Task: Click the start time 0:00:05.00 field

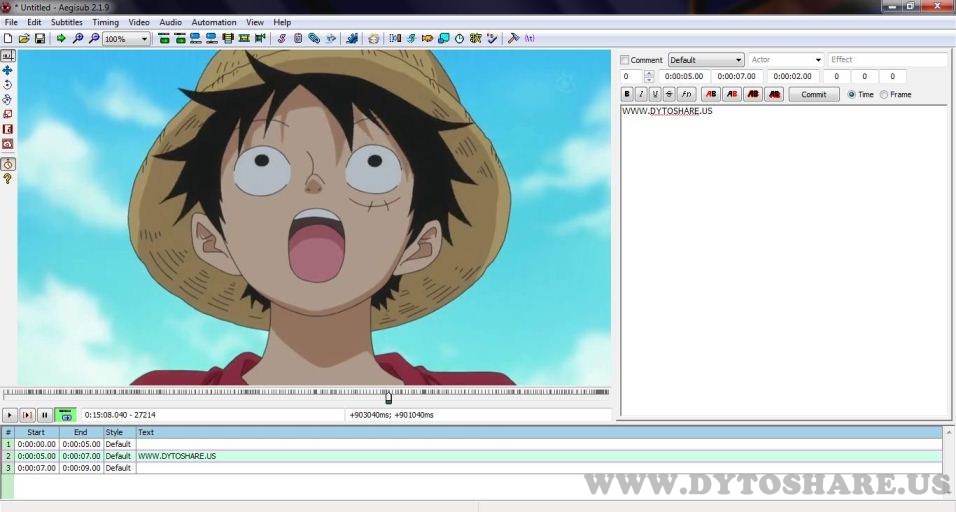Action: 684,76
